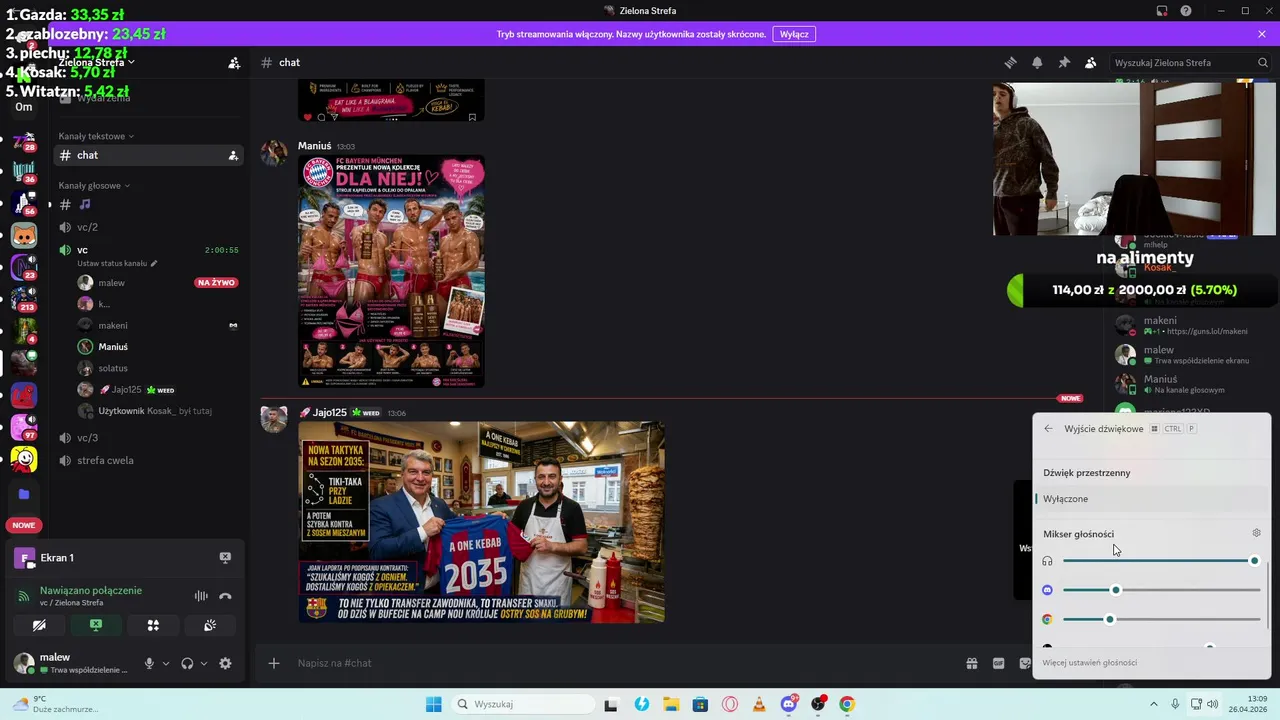Show pinned messages in chat
Viewport: 1280px width, 720px height.
point(1064,62)
